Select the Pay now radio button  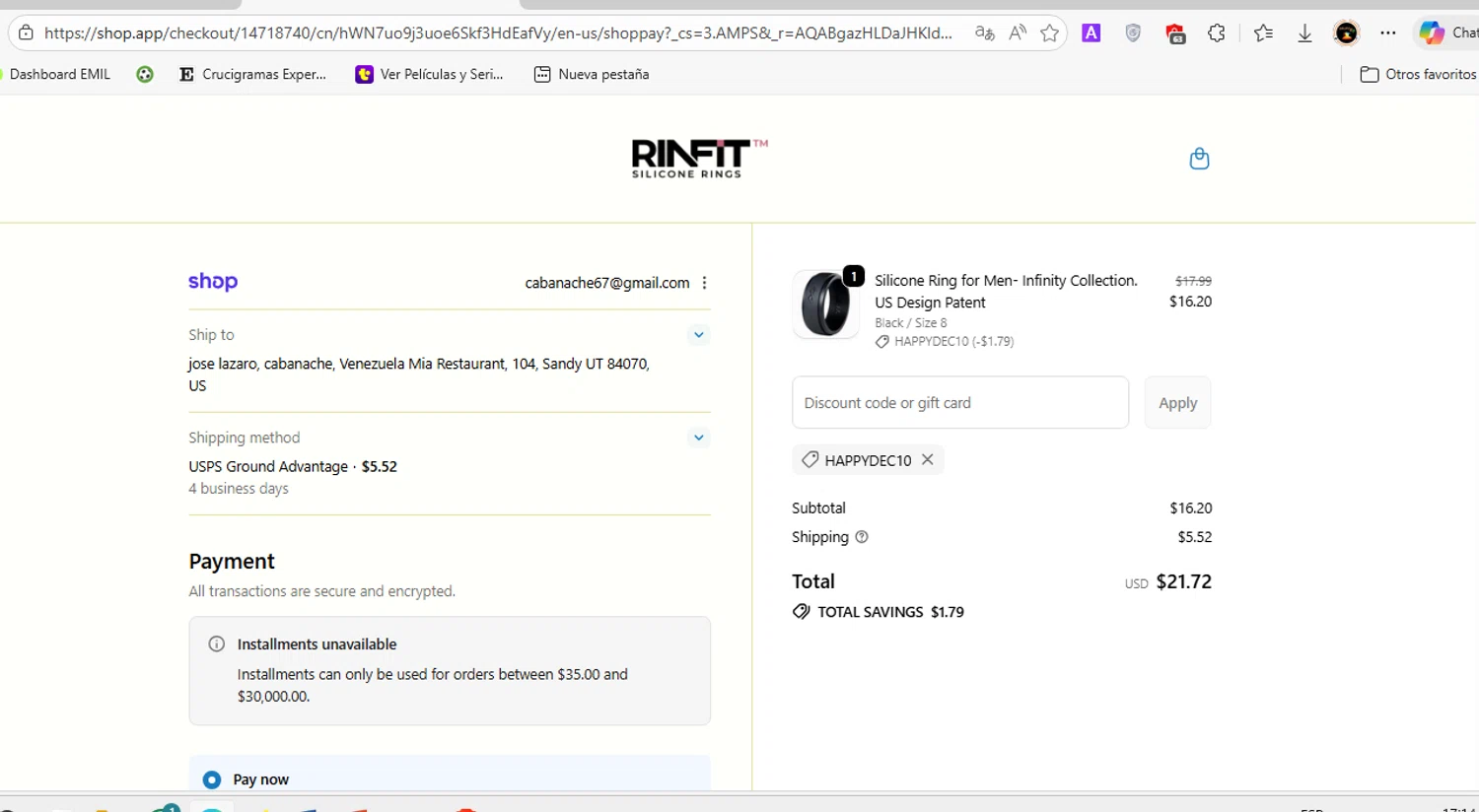tap(212, 779)
